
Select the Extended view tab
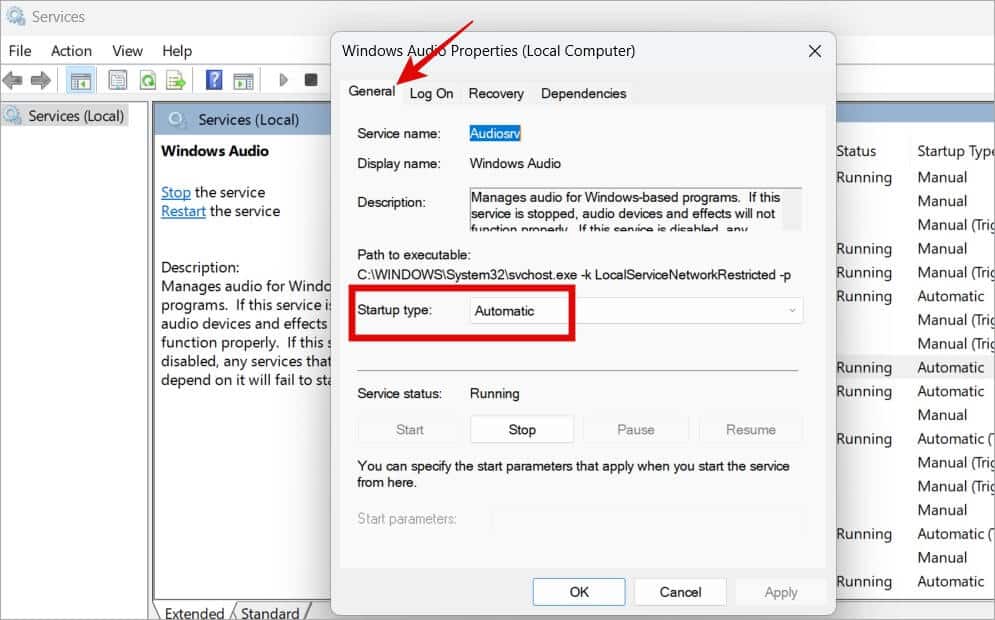194,612
